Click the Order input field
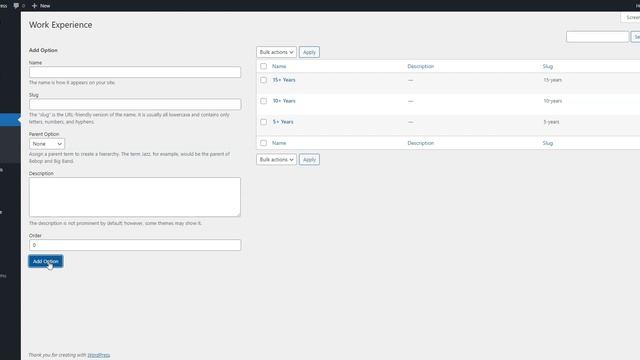 [x=135, y=245]
